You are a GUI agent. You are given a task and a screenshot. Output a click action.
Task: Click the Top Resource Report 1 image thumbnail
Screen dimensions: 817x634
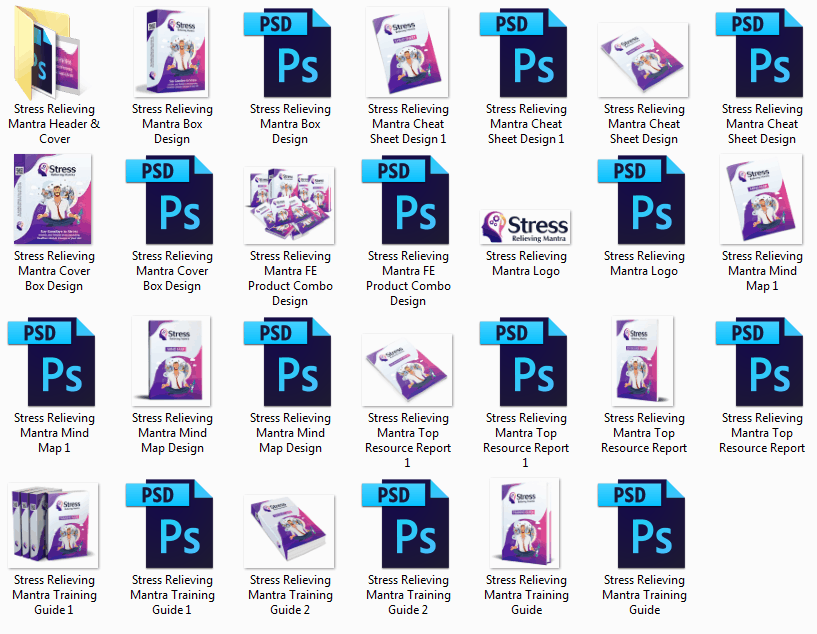tap(408, 368)
